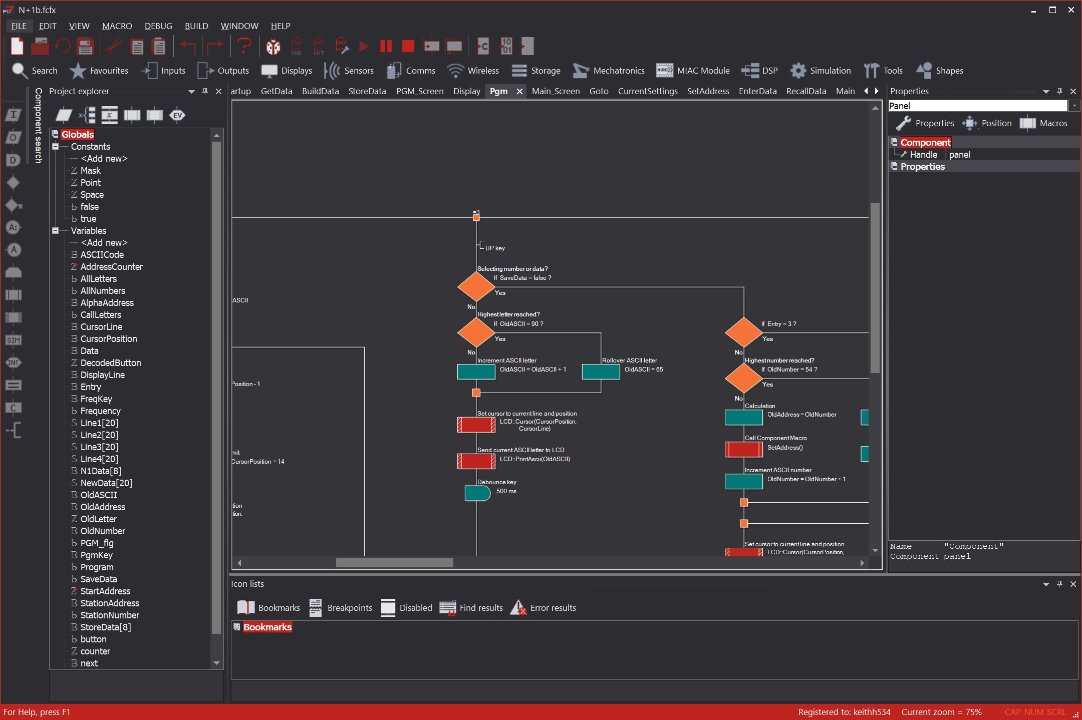
Task: Click the Redo arrow in the toolbar
Action: [214, 46]
